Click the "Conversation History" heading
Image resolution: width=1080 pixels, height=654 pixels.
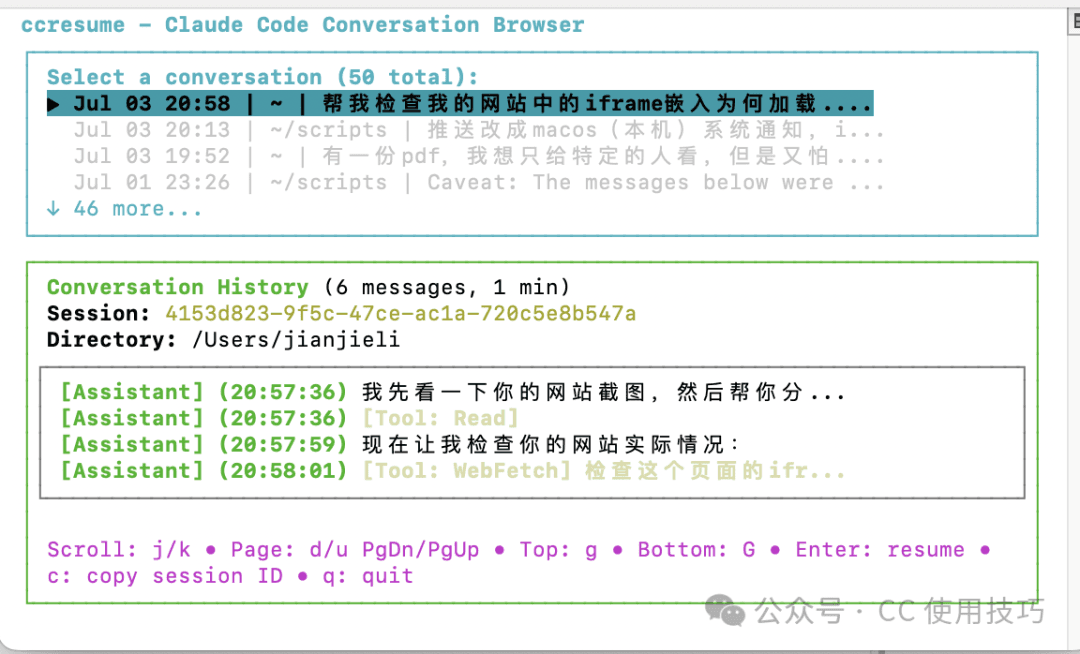[x=178, y=288]
